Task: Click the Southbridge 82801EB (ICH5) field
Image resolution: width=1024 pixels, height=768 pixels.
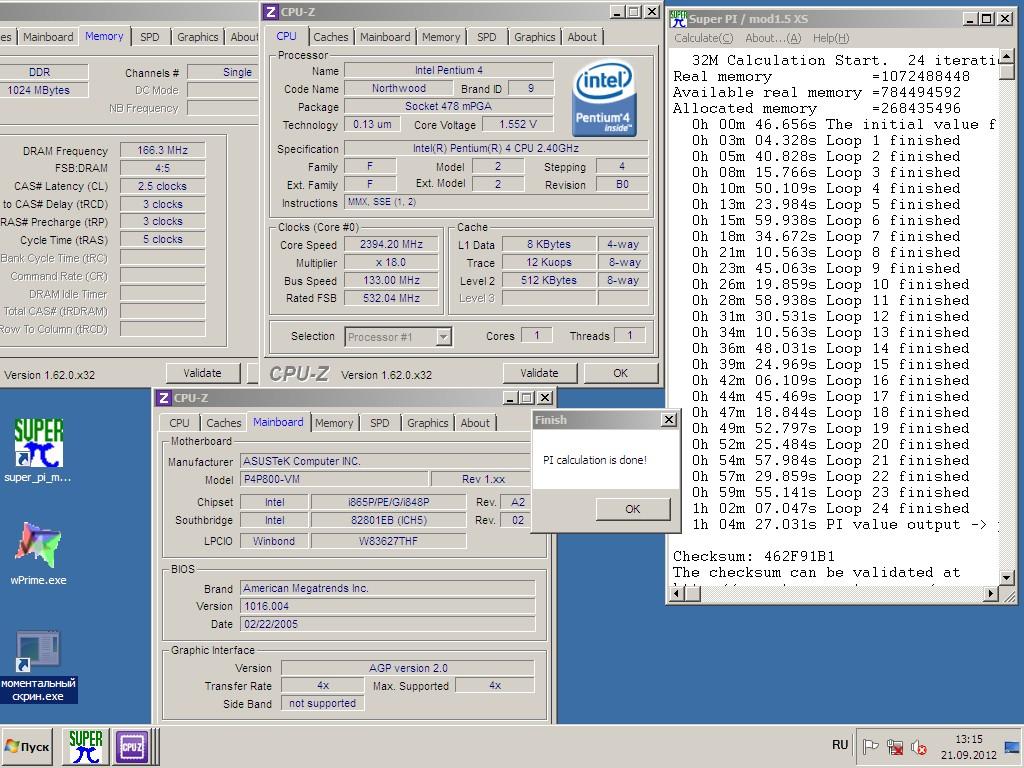Action: (x=389, y=520)
